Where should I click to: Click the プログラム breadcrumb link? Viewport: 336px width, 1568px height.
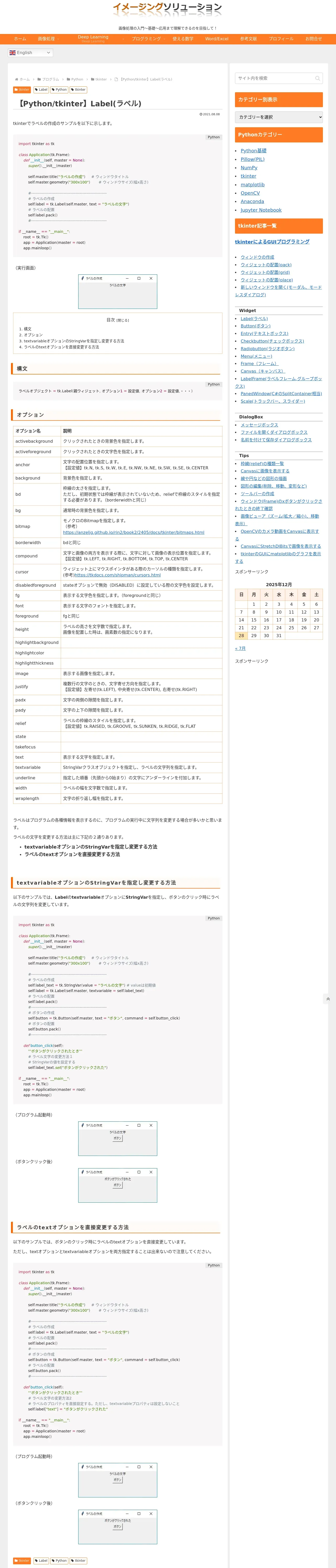[x=51, y=79]
